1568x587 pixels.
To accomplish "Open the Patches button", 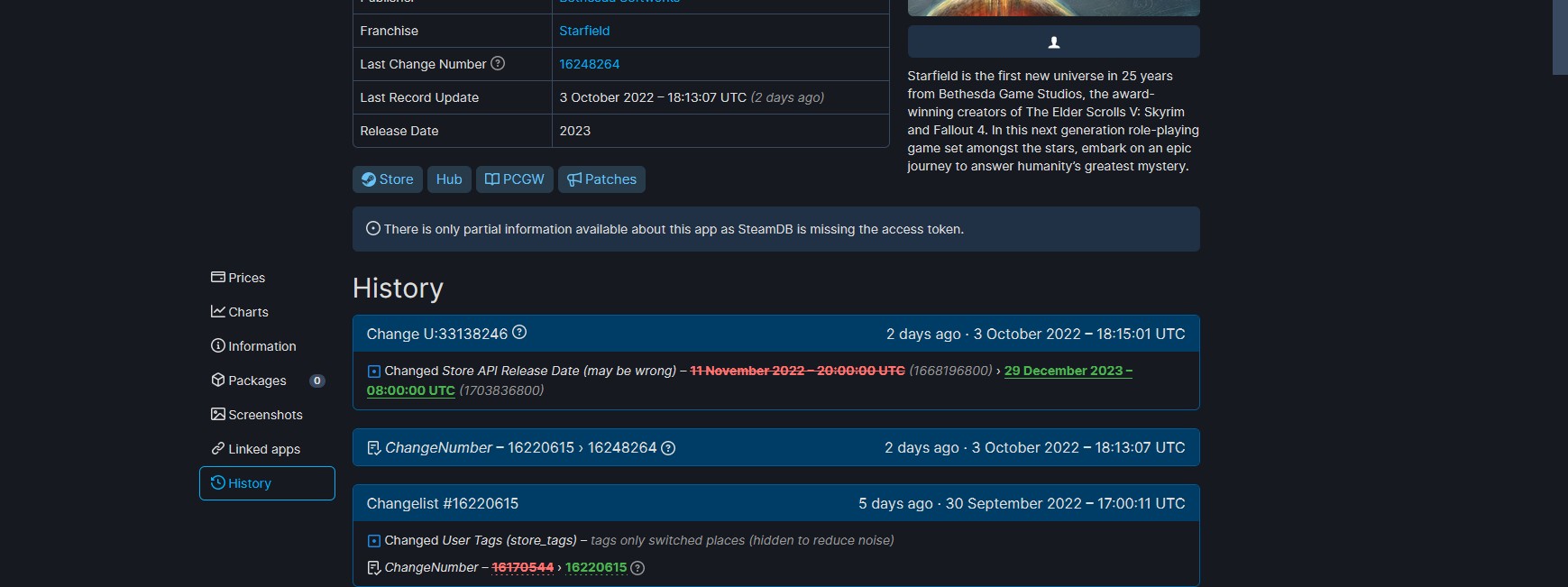I will 601,179.
